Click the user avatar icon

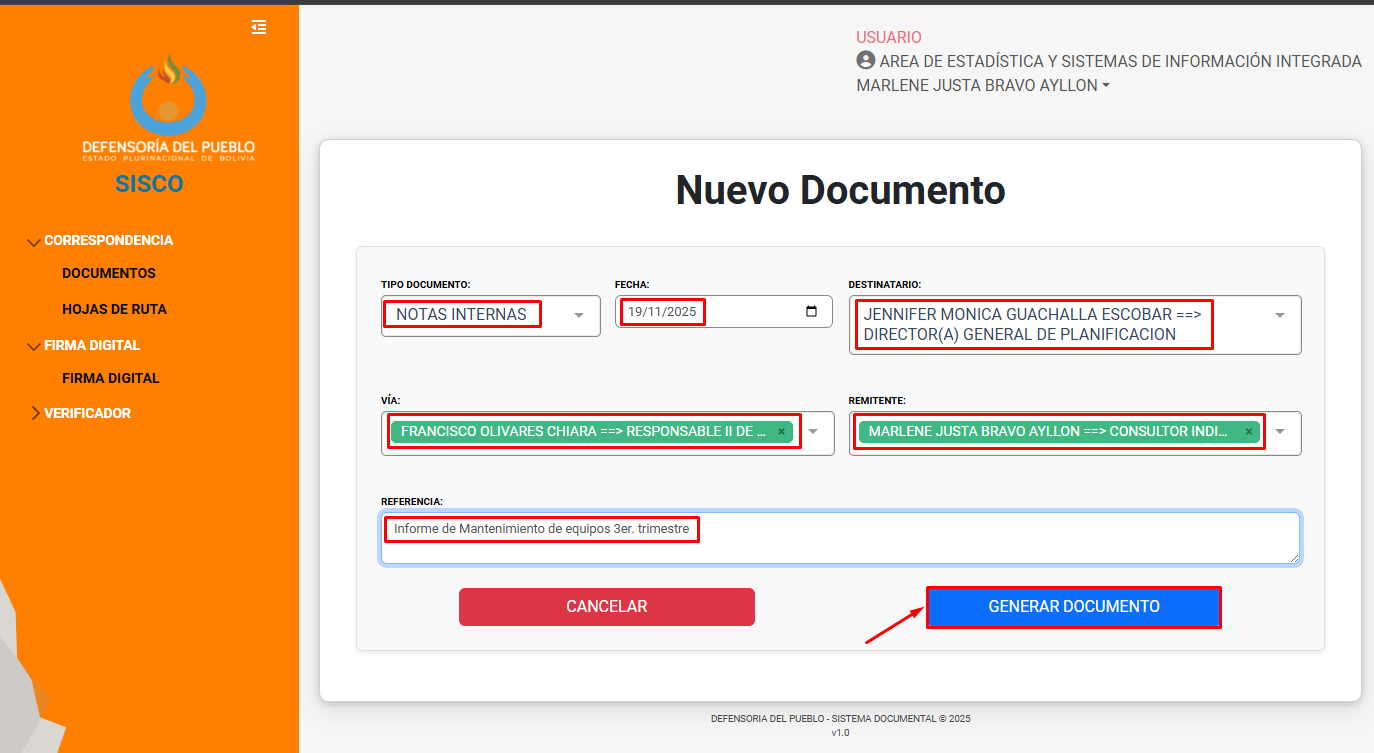point(866,61)
